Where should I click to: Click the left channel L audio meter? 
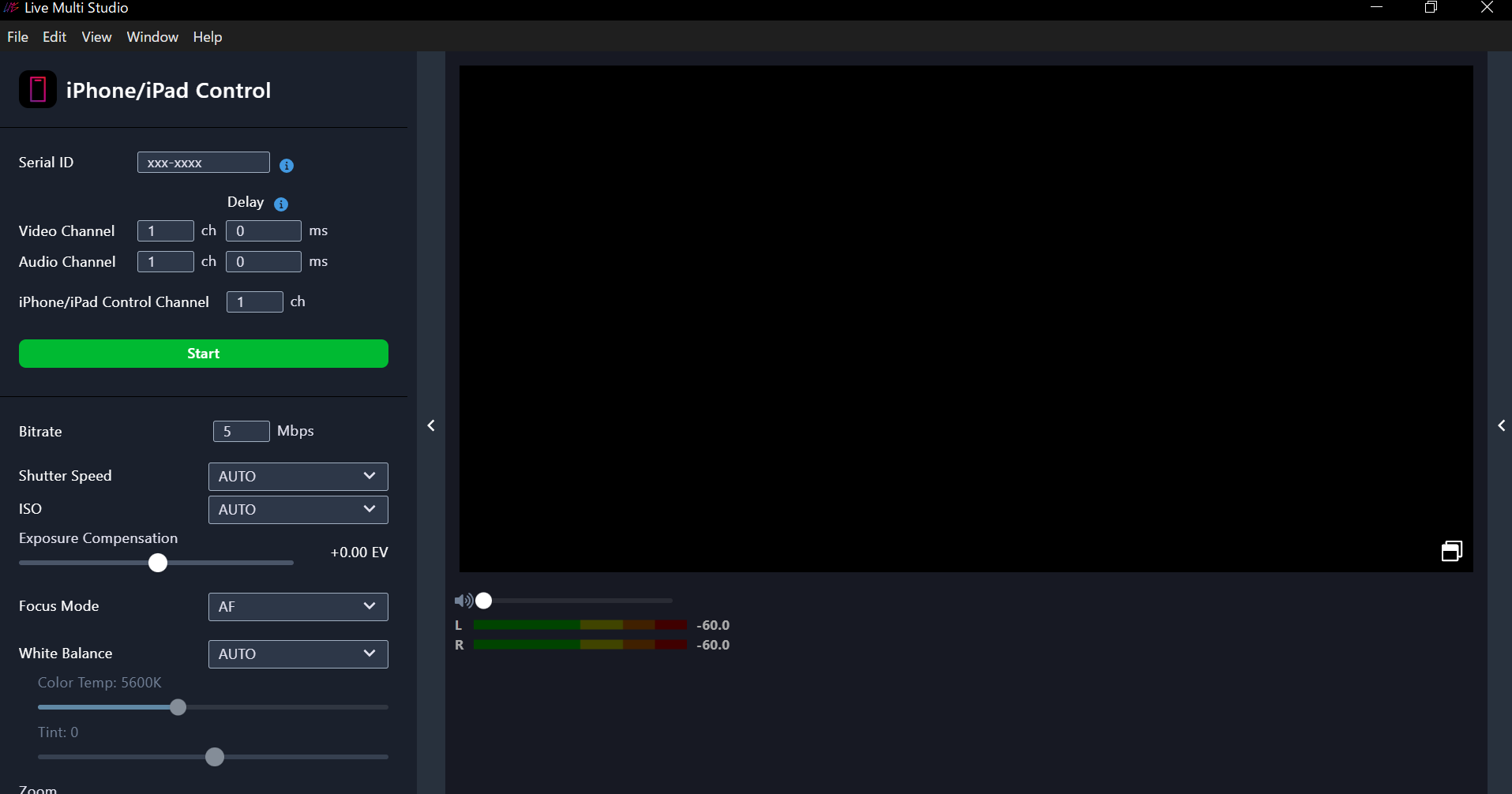pos(580,625)
